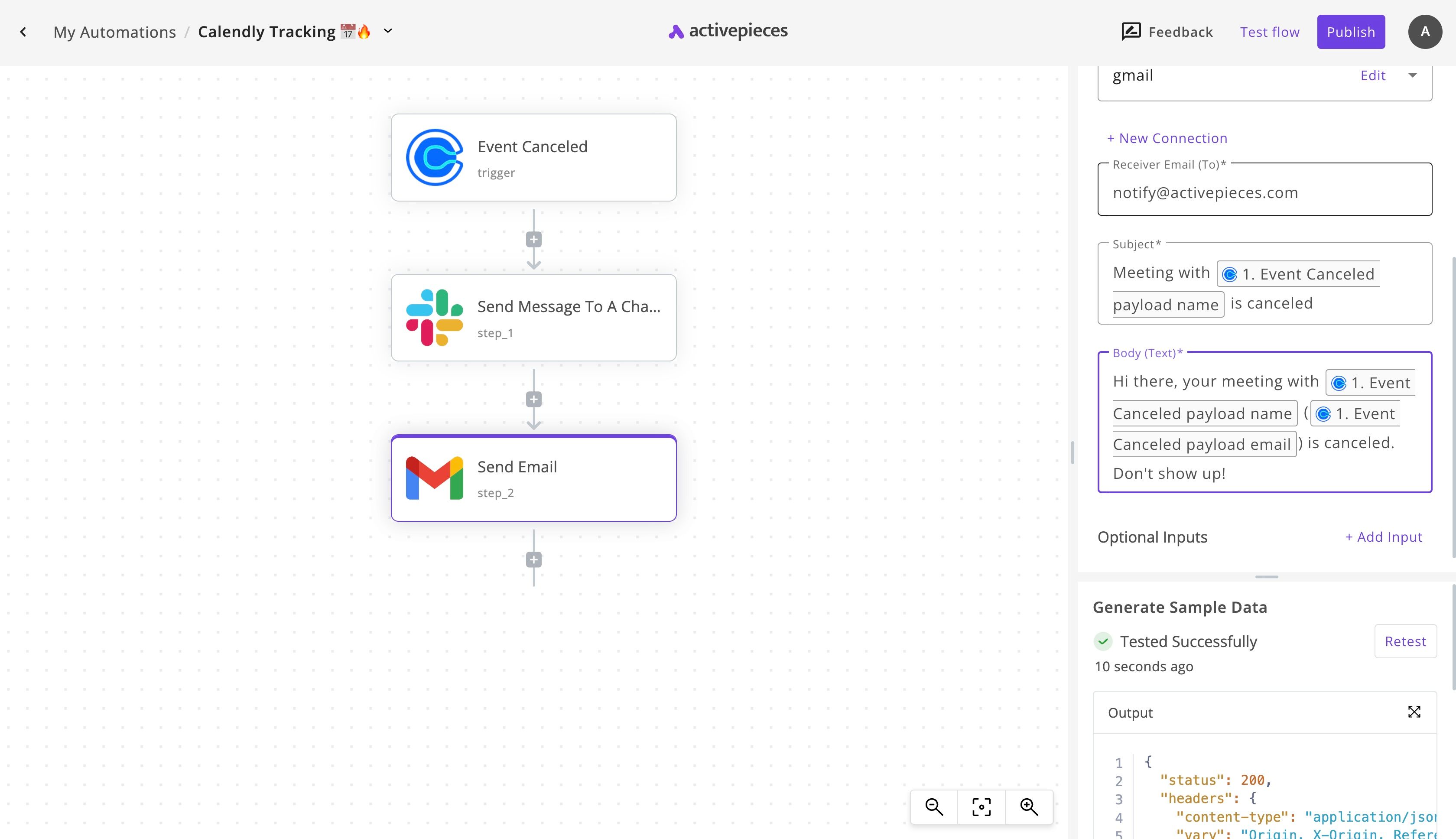Open the My Automations breadcrumb
The image size is (1456, 839).
coord(115,32)
